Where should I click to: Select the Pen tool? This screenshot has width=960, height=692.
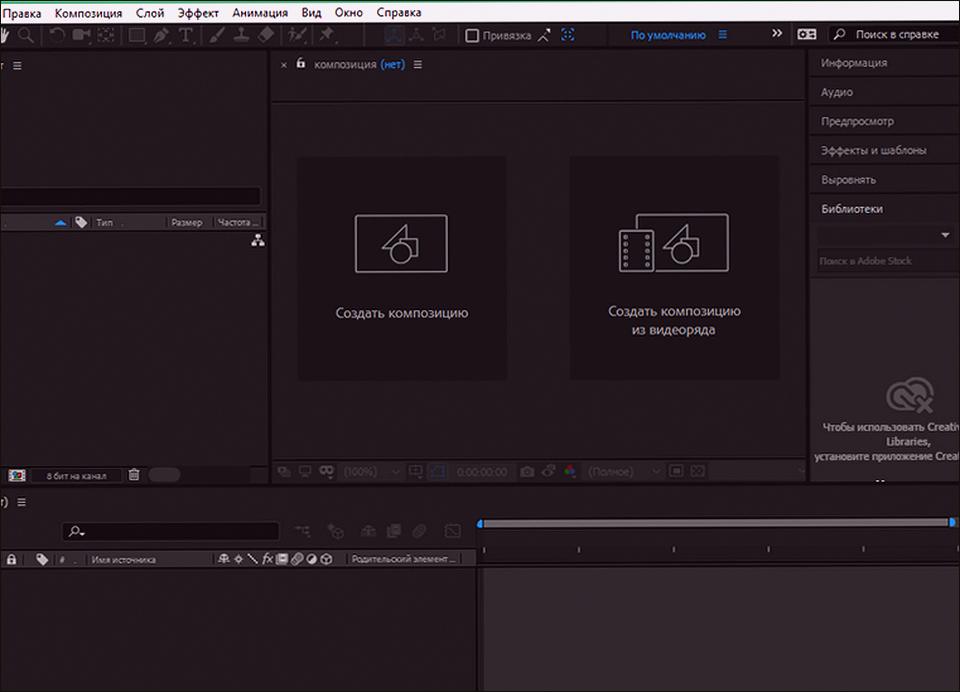click(x=162, y=35)
